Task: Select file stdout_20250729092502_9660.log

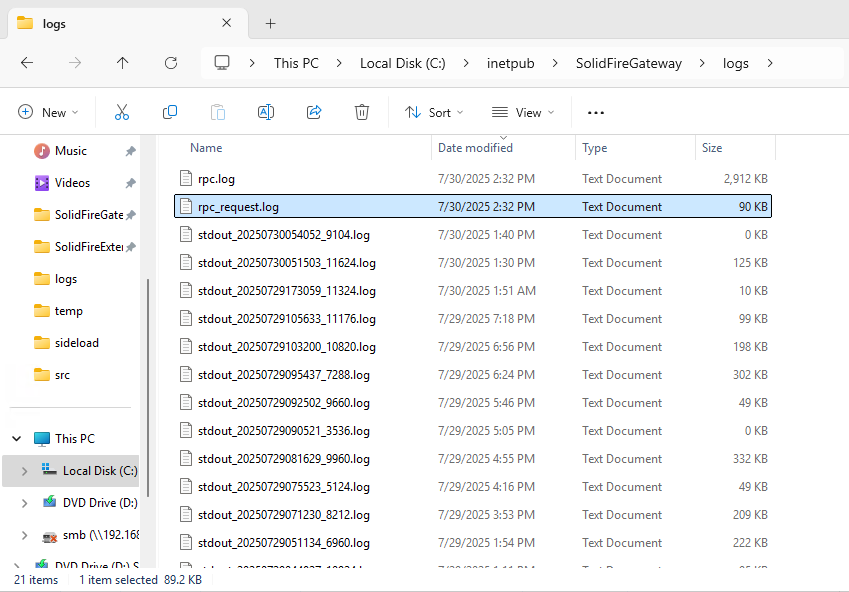Action: [473, 403]
